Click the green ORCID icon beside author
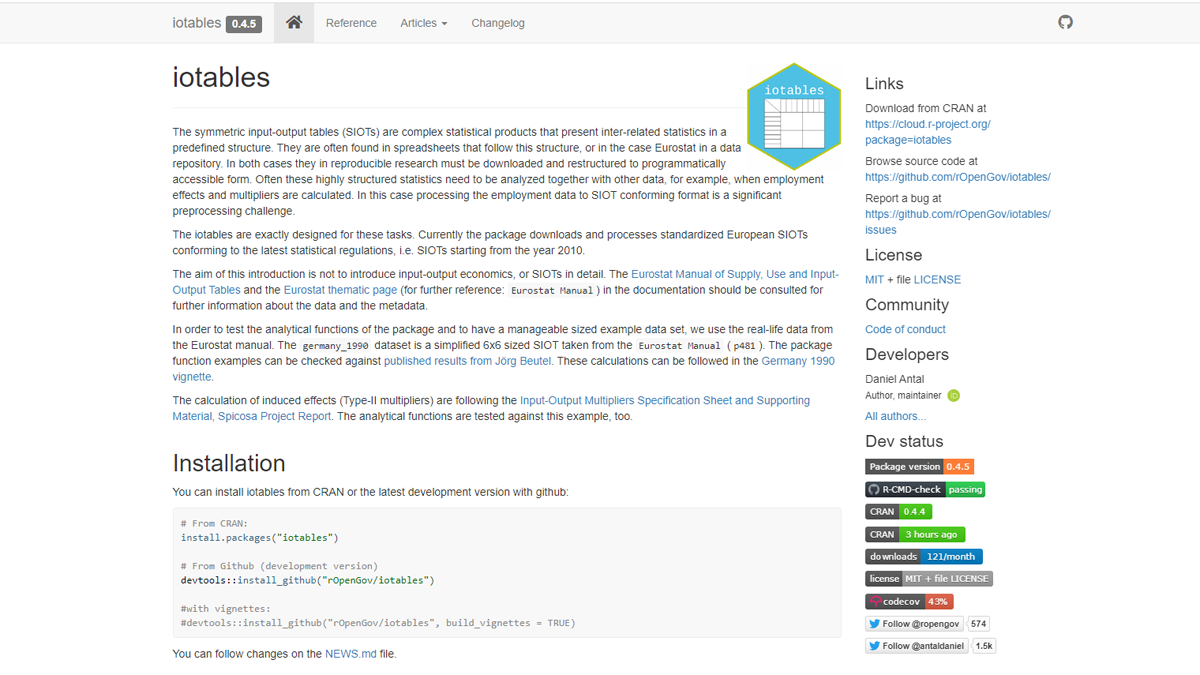The width and height of the screenshot is (1200, 675). (953, 395)
